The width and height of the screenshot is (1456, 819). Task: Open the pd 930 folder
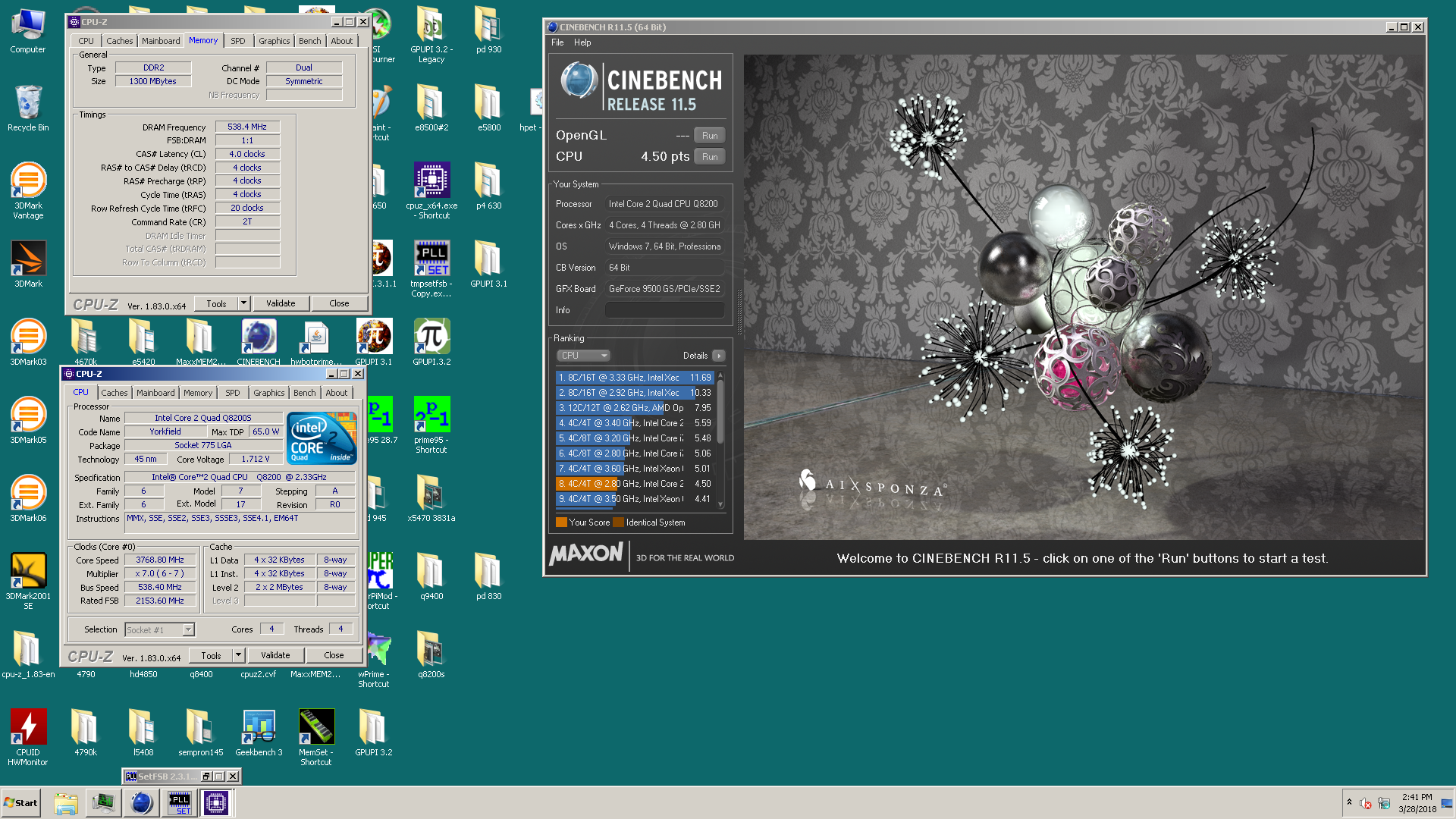[489, 30]
